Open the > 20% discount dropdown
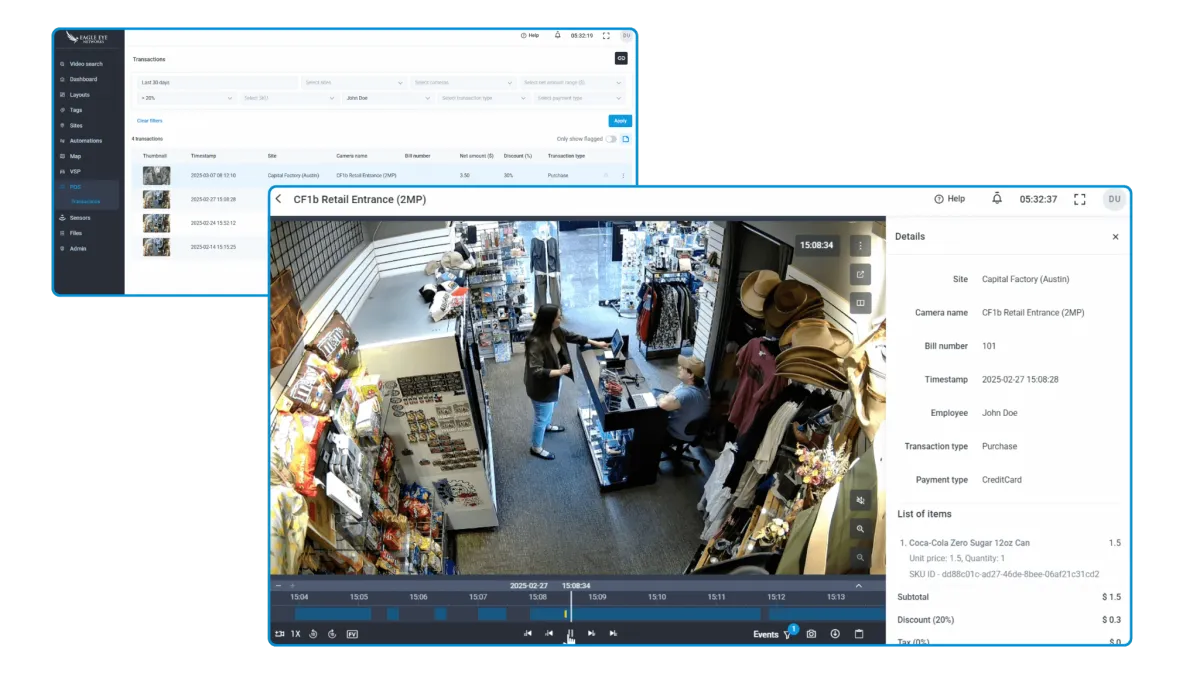Viewport: 1200px width, 674px height. click(187, 98)
